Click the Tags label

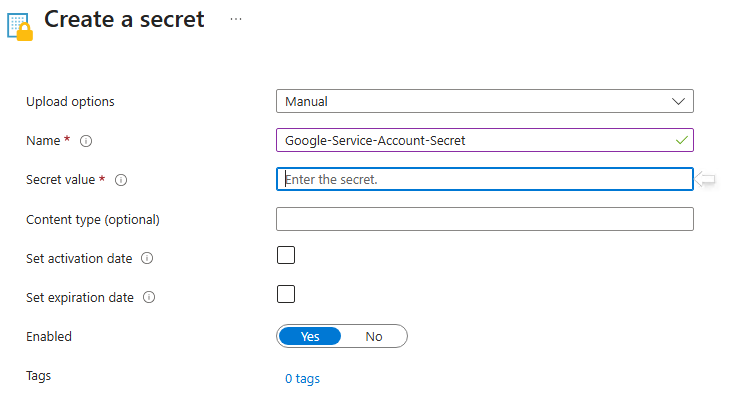pyautogui.click(x=38, y=376)
